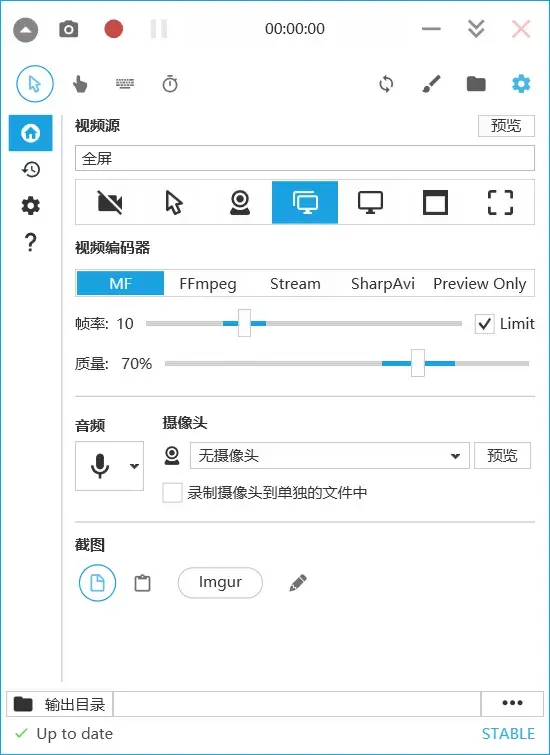
Task: Open the 无摄像头 camera dropdown
Action: tap(330, 456)
